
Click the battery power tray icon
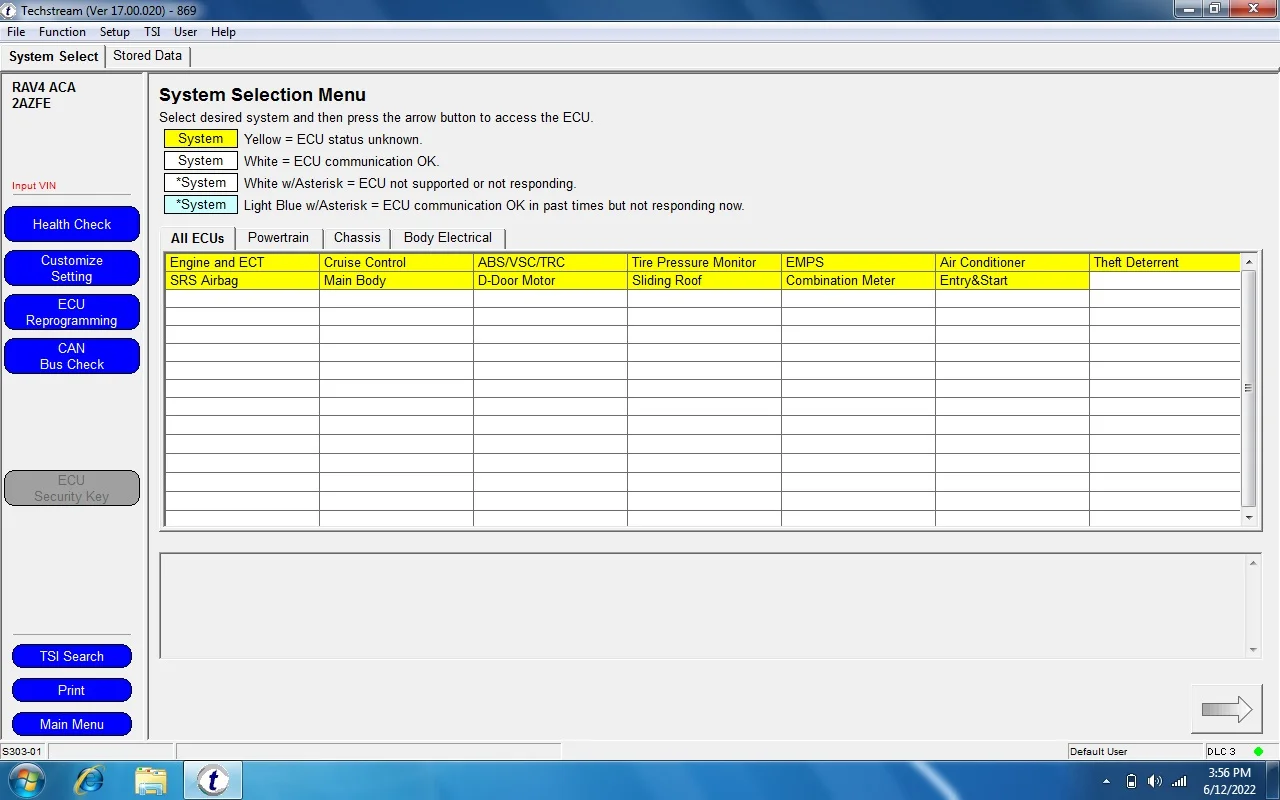[1131, 781]
